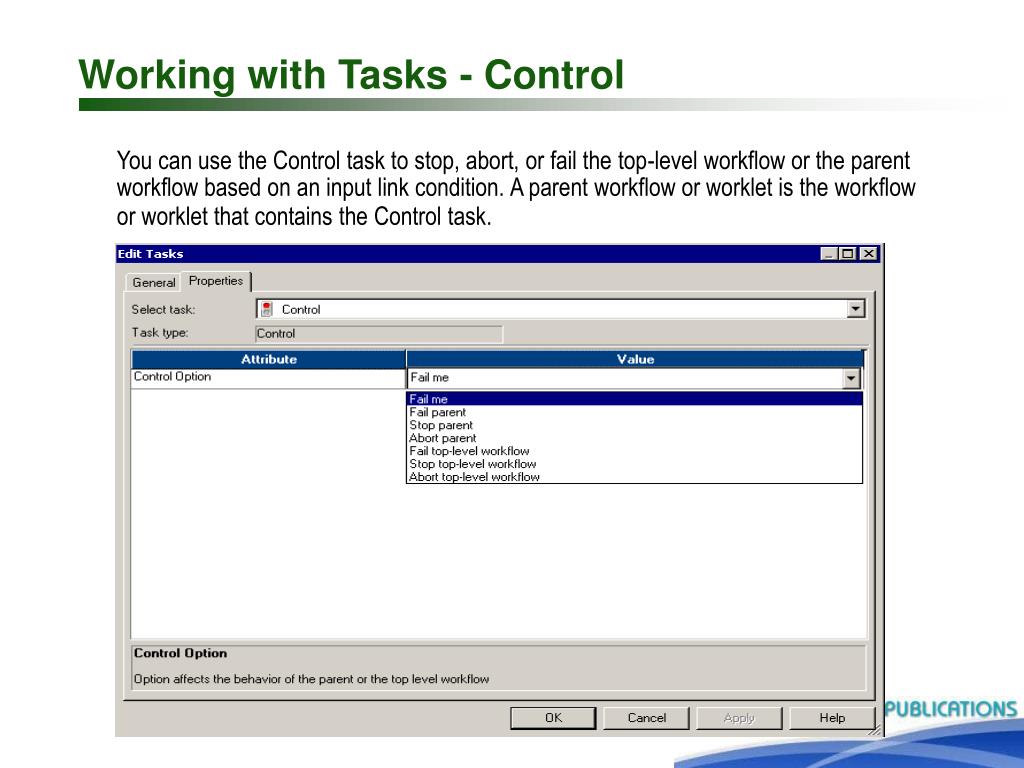Click the Task type: label
The image size is (1024, 768).
click(x=160, y=332)
